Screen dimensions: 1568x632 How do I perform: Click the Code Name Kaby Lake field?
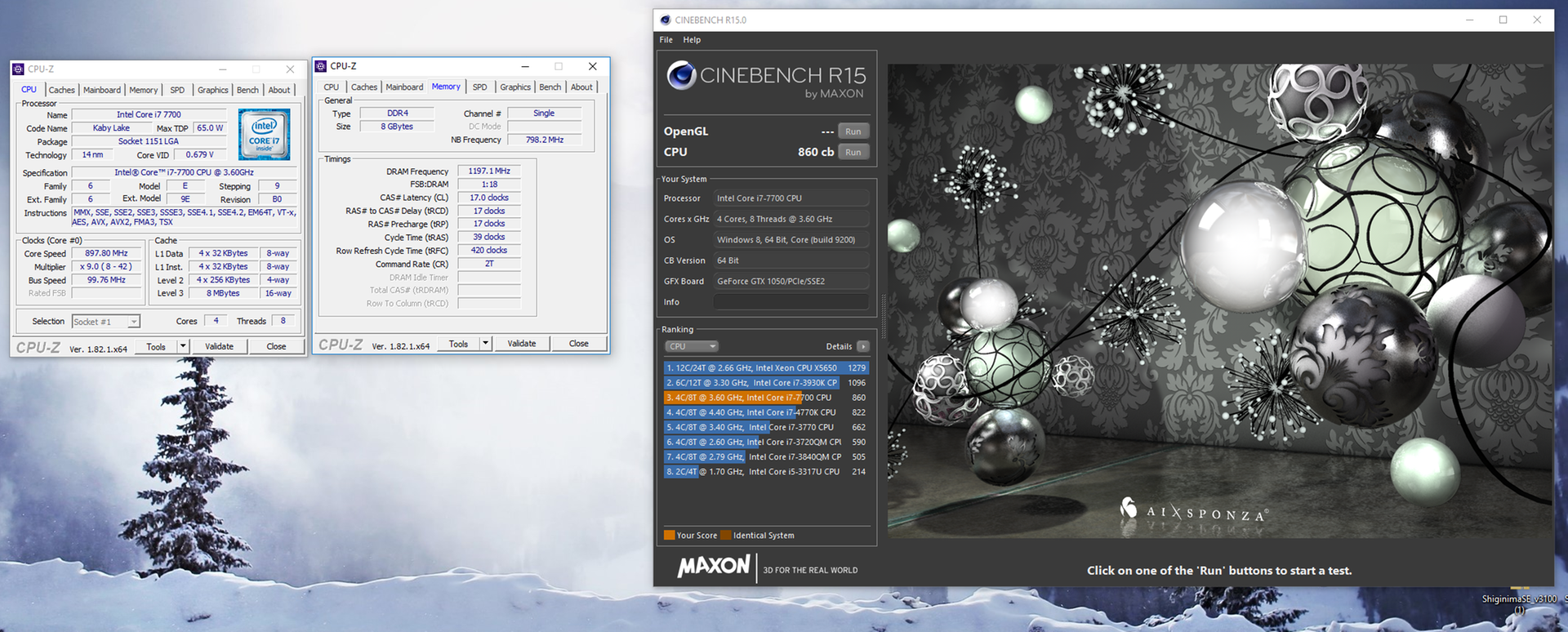(x=111, y=128)
